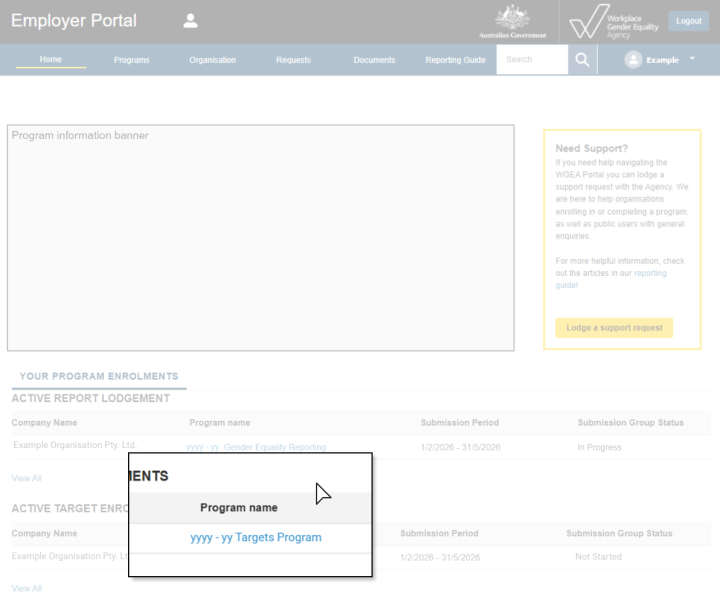Screen dimensions: 720x596
Task: Click the Logout button
Action: (688, 21)
